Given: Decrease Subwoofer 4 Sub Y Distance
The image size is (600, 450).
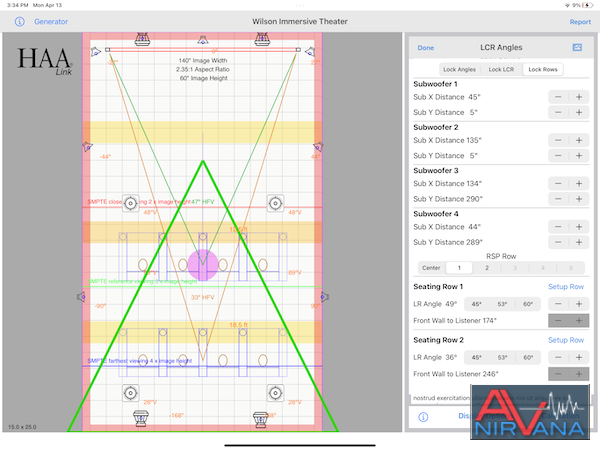Looking at the screenshot, I should click(x=558, y=242).
